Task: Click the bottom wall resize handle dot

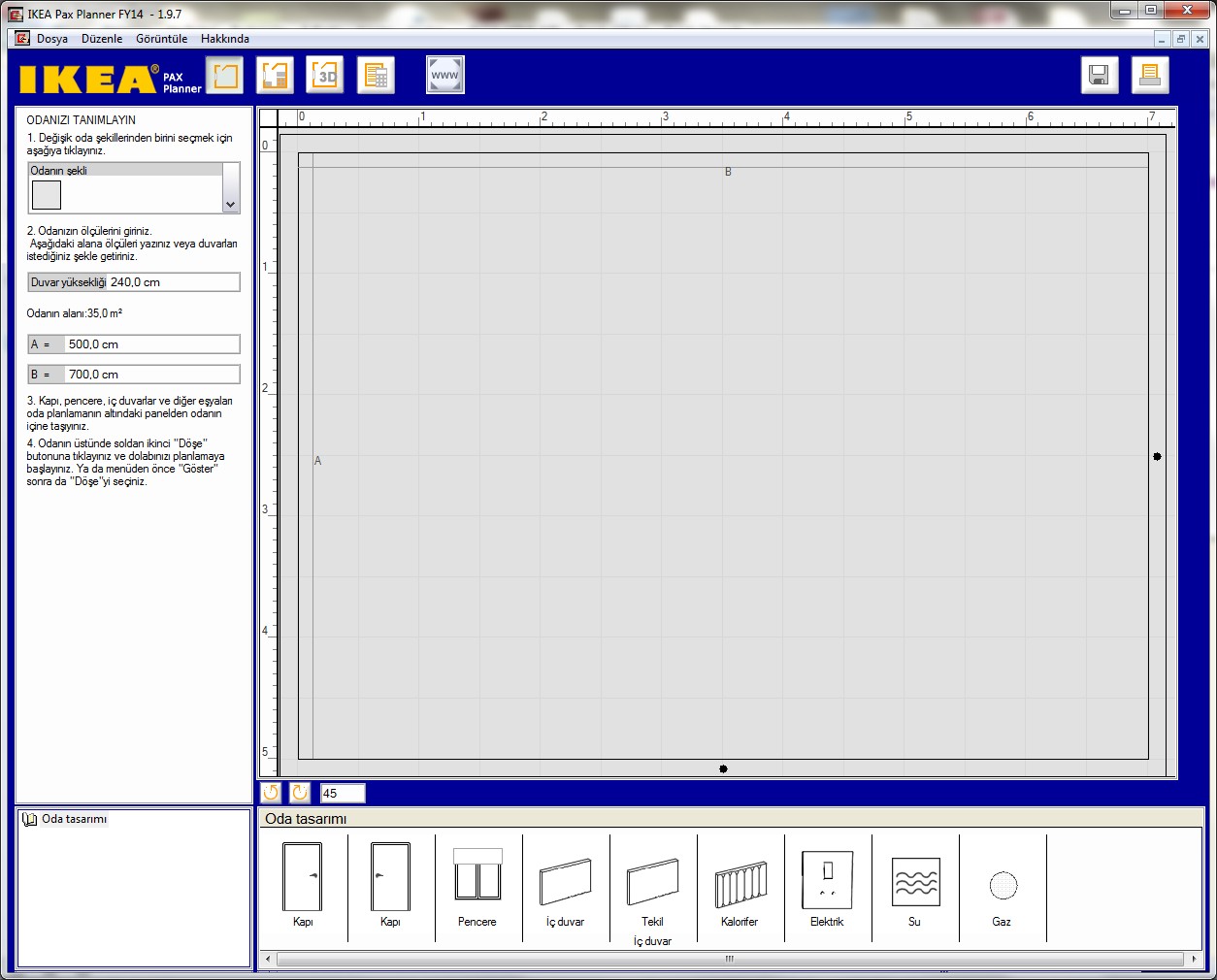Action: 723,768
